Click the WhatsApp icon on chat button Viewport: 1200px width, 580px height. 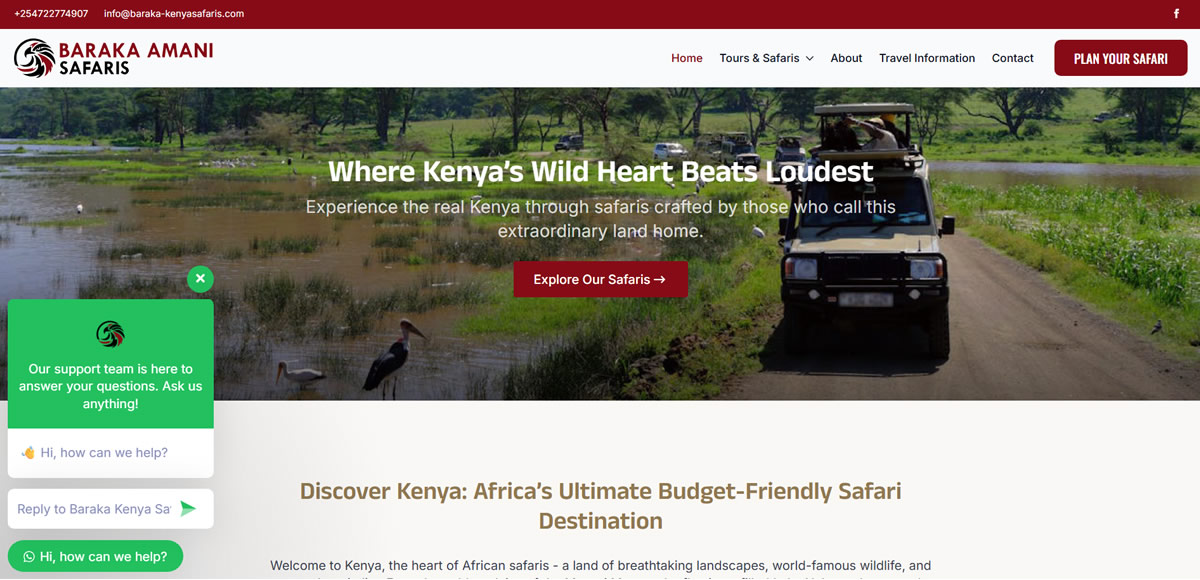[x=29, y=557]
